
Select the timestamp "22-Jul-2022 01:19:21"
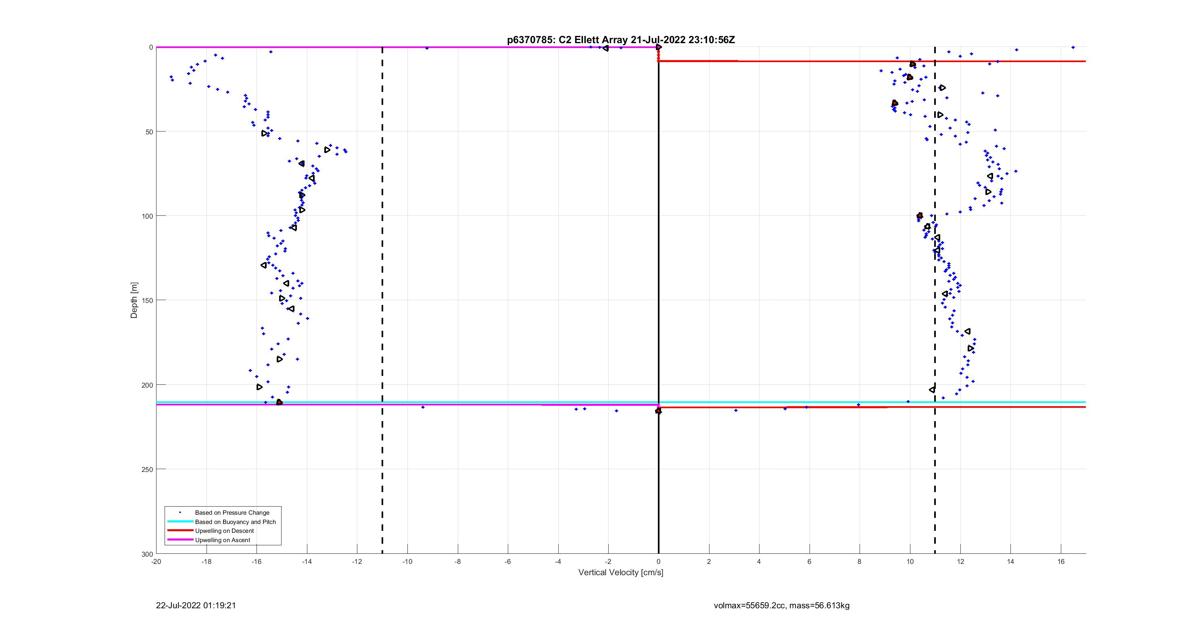click(196, 605)
